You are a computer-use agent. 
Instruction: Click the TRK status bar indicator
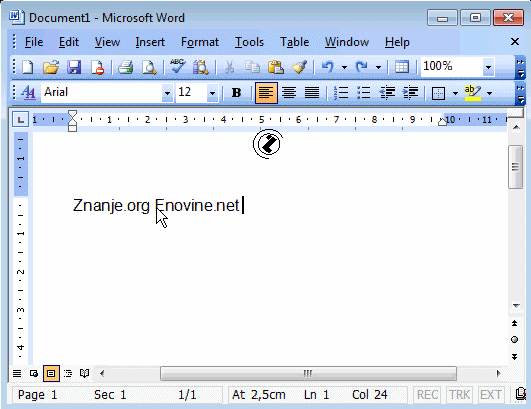[x=460, y=395]
